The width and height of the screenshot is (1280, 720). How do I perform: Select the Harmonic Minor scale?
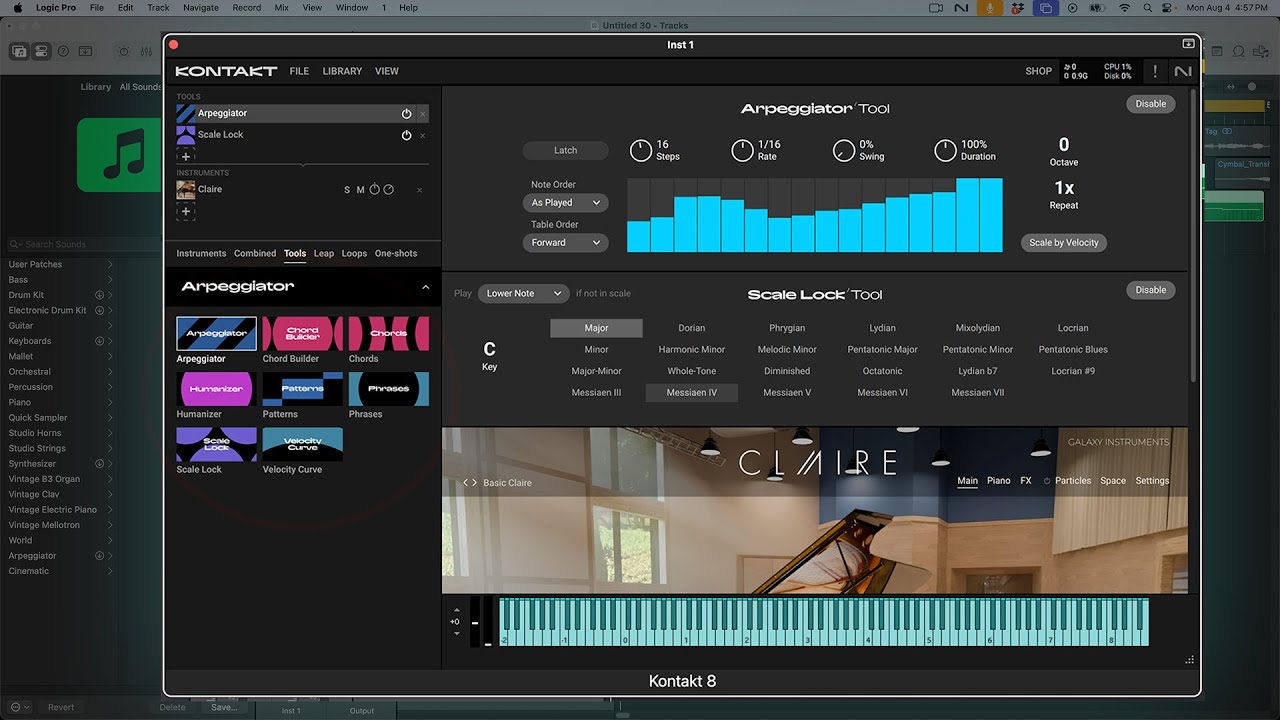tap(692, 350)
